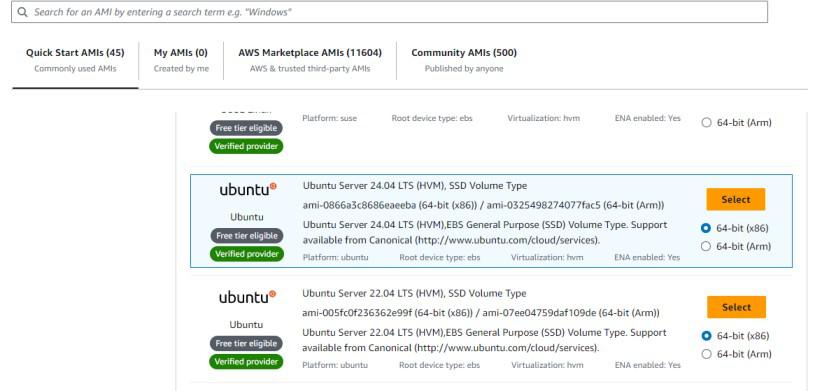Viewport: 822px width, 391px height.
Task: Click 'Virtualization: hvm' on Ubuntu 22.04
Action: click(547, 365)
